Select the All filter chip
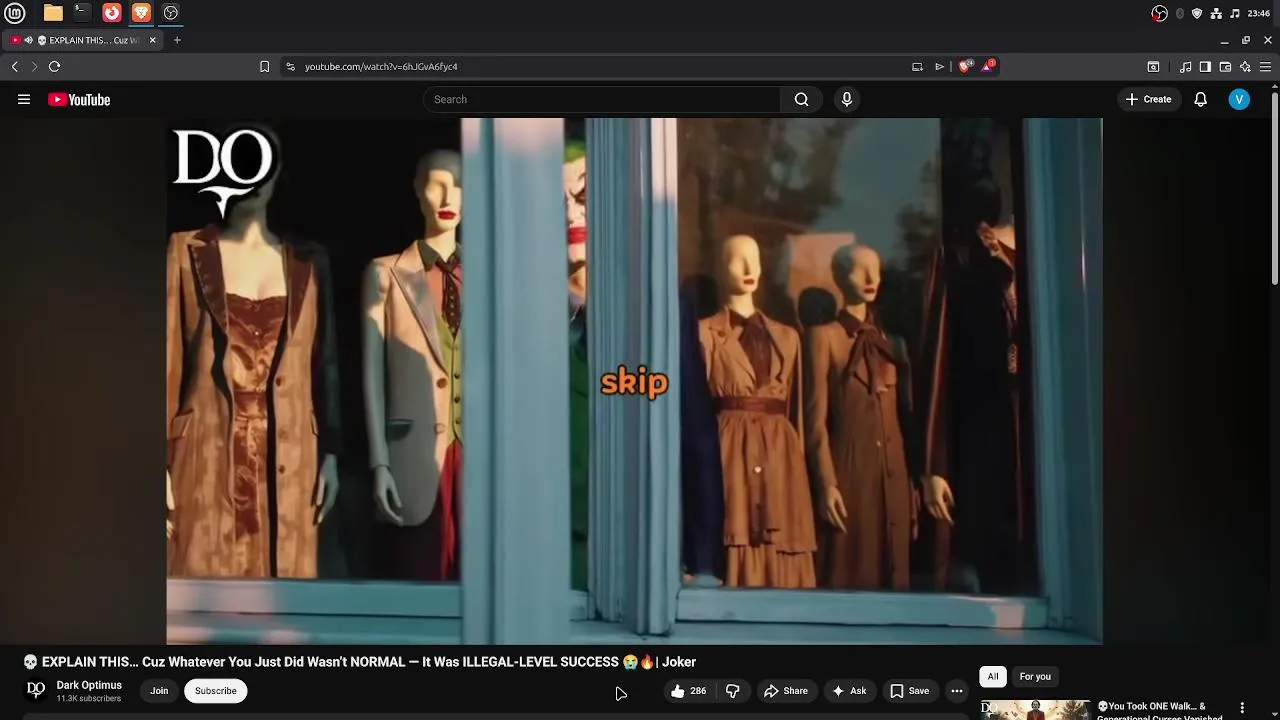This screenshot has height=720, width=1280. pos(993,677)
